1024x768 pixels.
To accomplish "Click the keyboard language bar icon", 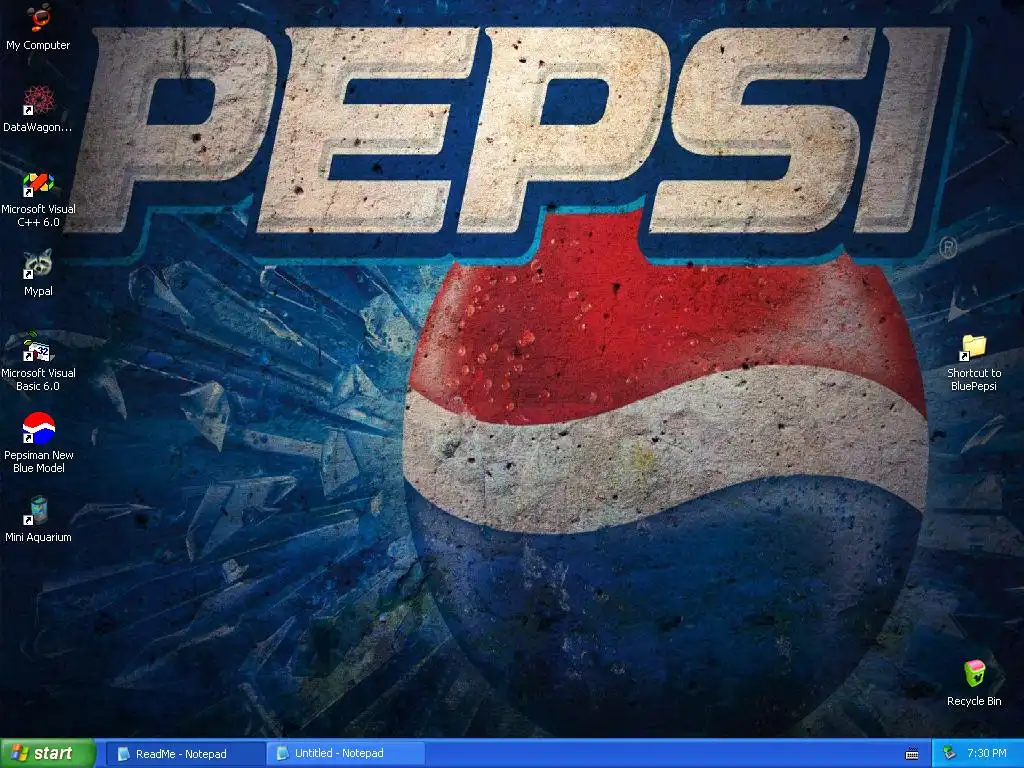I will coord(912,754).
